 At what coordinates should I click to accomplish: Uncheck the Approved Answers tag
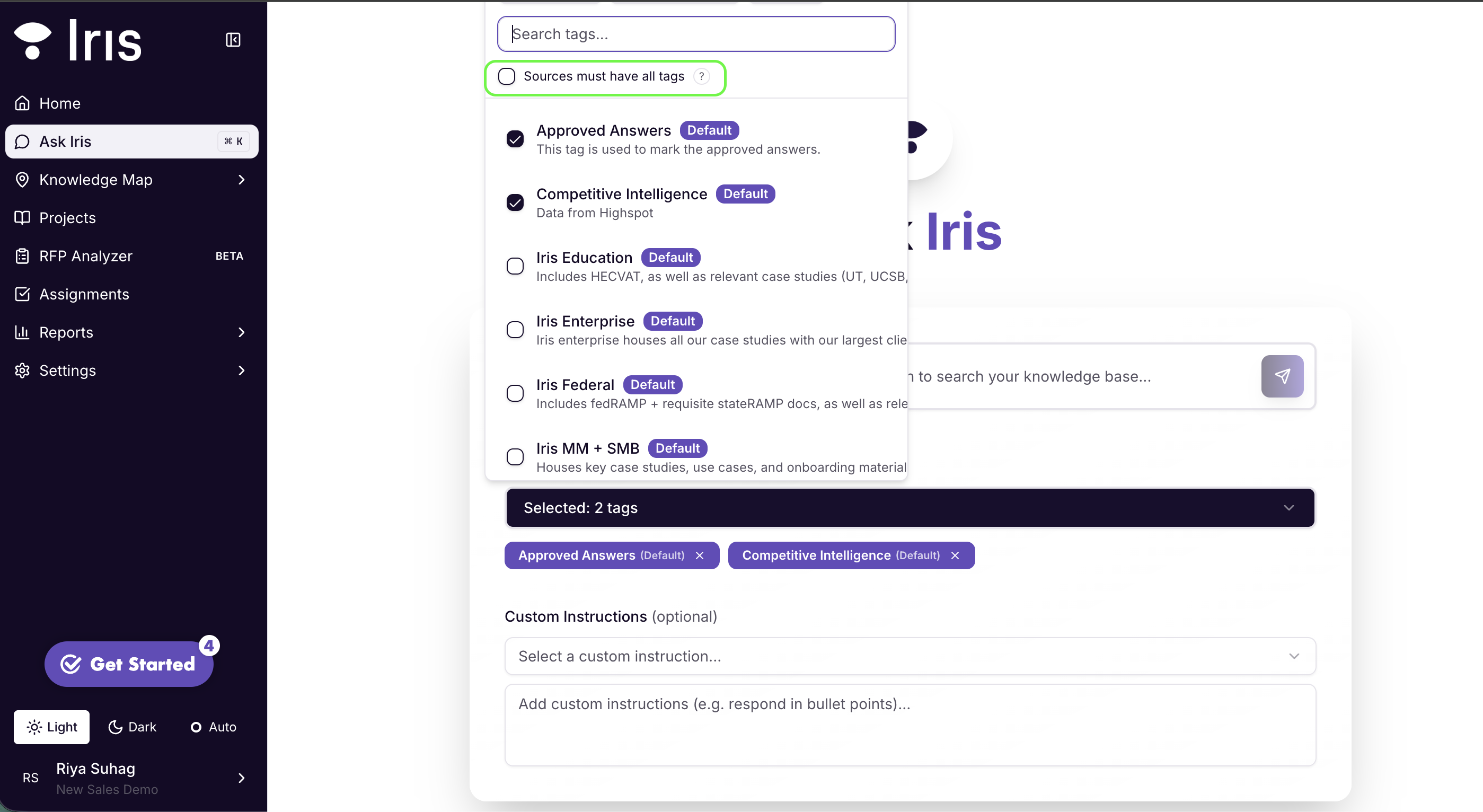[x=515, y=139]
